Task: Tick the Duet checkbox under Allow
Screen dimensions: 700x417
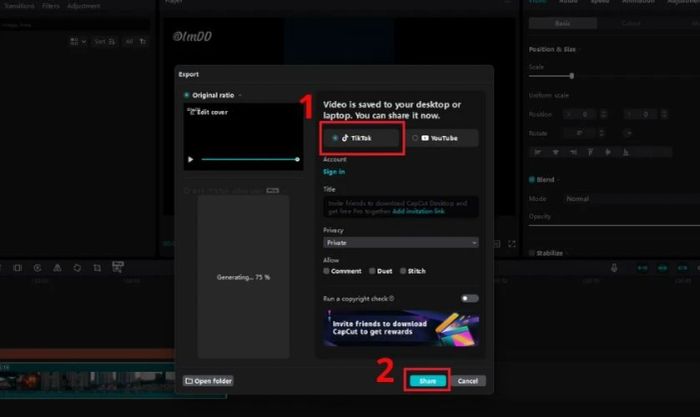Action: pos(372,271)
